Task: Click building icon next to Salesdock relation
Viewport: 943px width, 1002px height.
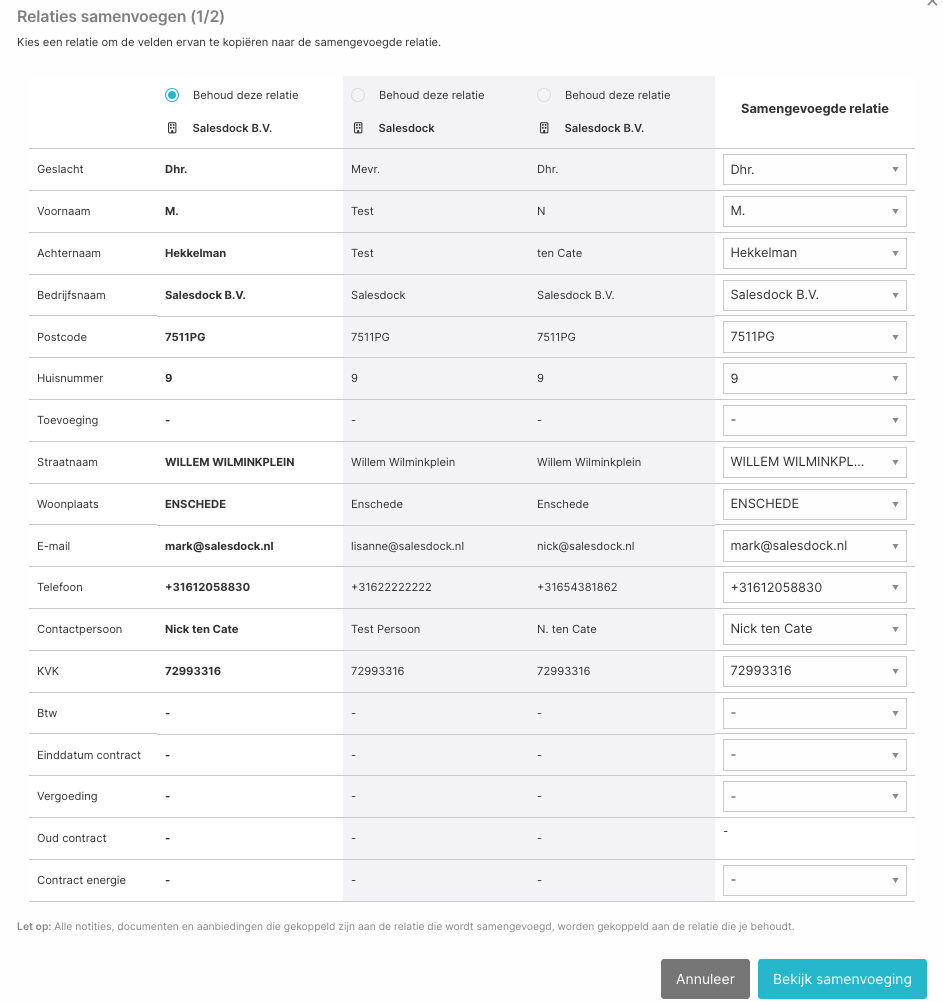Action: 358,128
